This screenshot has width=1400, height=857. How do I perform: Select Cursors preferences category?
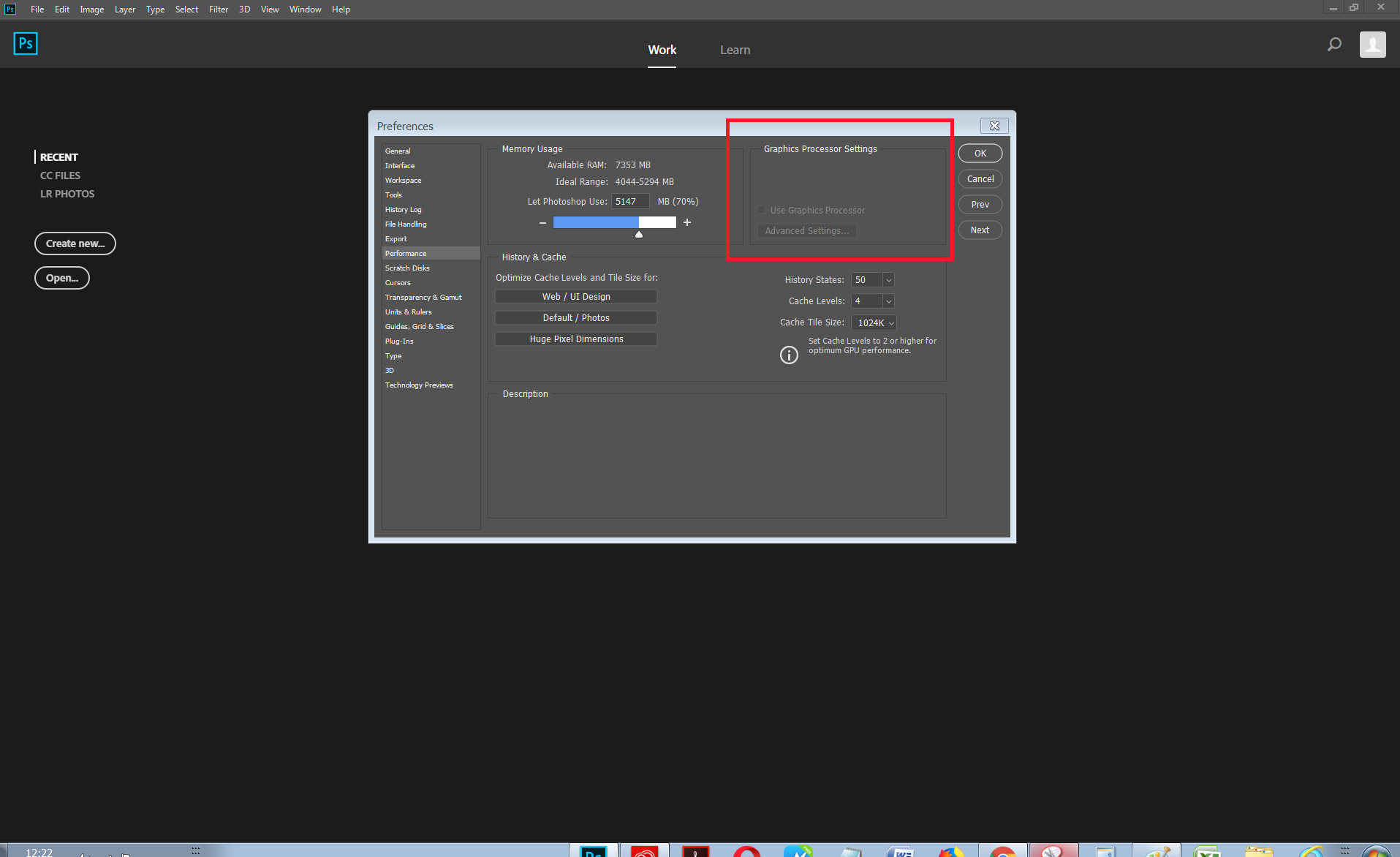point(431,283)
